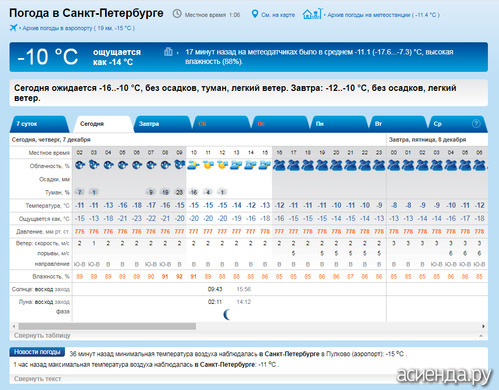The width and height of the screenshot is (499, 390).
Task: Click the Завтра, пятница, 8 декабря heading
Action: (x=427, y=139)
